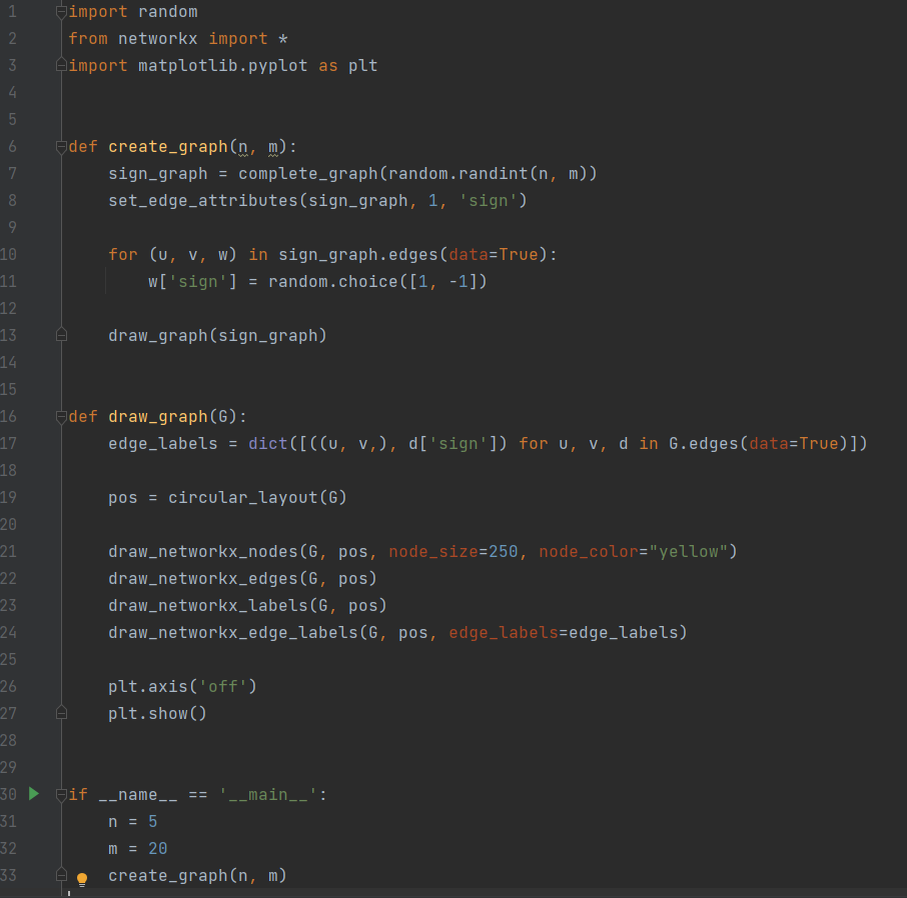Click the underlined parameter 'n' in create_graph def
This screenshot has height=898, width=907.
pyautogui.click(x=243, y=147)
